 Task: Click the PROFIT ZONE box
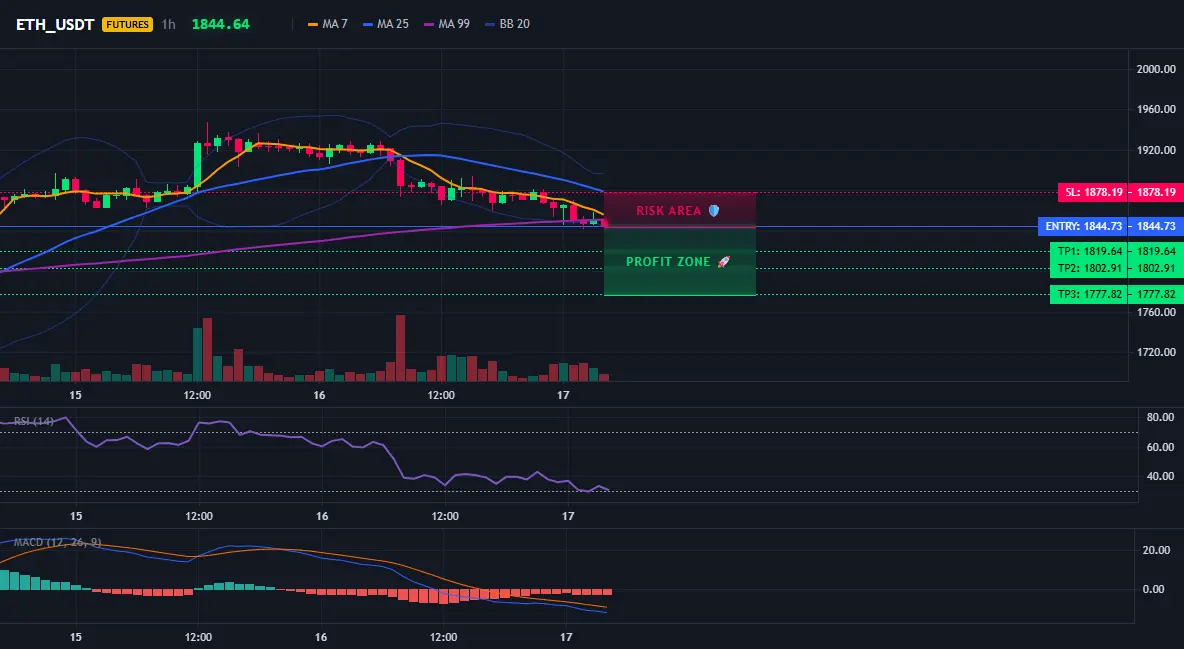click(x=680, y=261)
